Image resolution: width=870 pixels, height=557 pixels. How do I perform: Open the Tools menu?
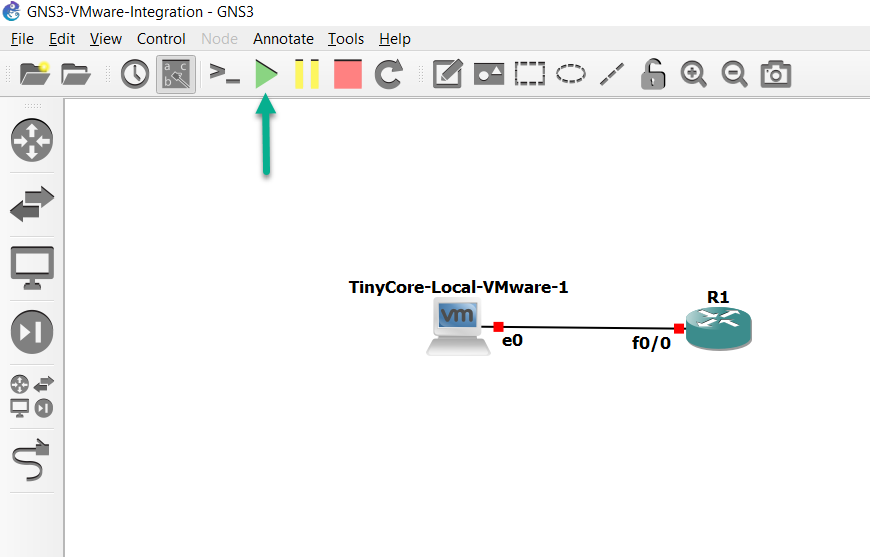pos(346,39)
